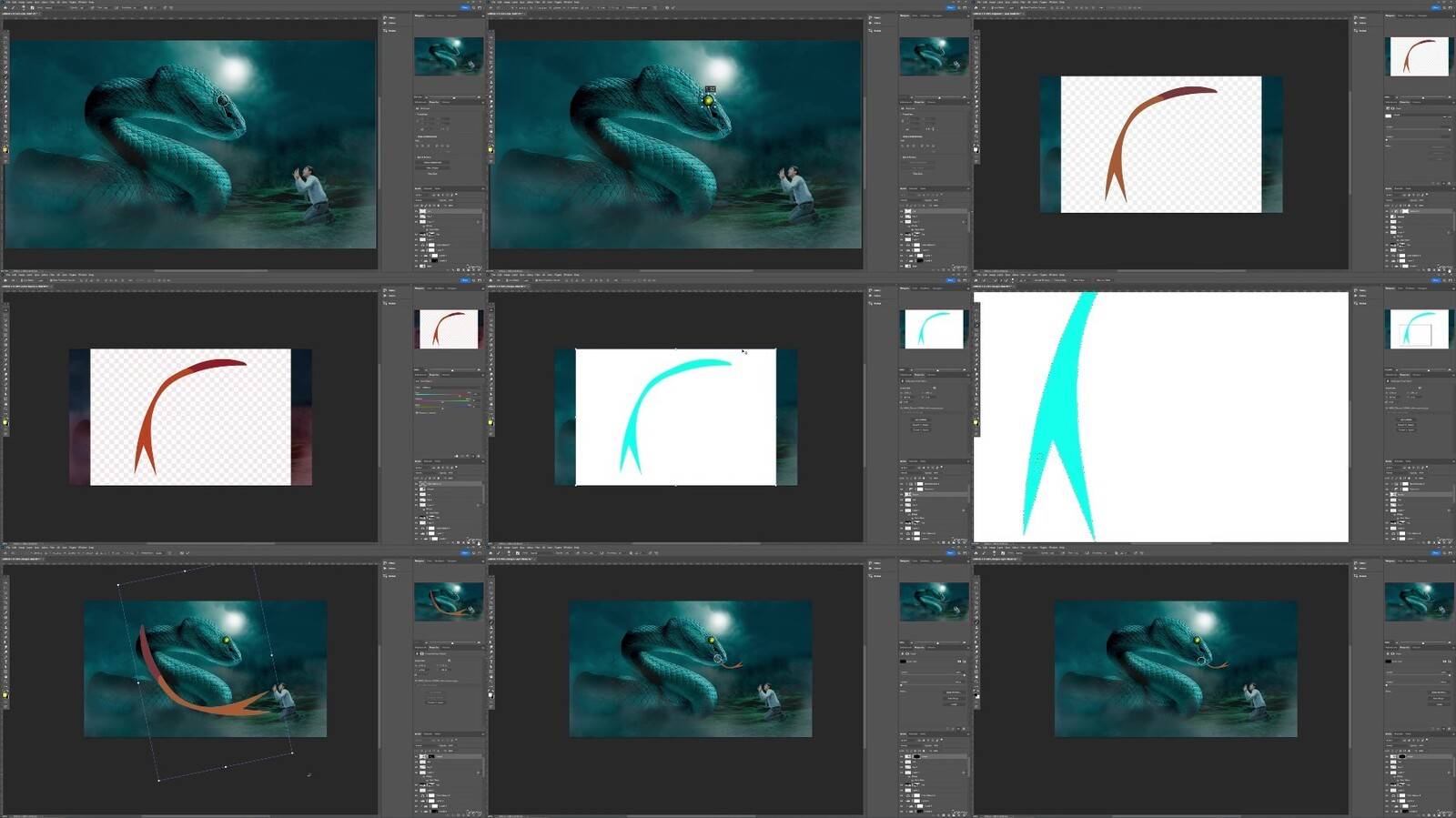The height and width of the screenshot is (818, 1456).
Task: Hide the topmost layer in the zoomed-in cyan window
Action: (1389, 482)
